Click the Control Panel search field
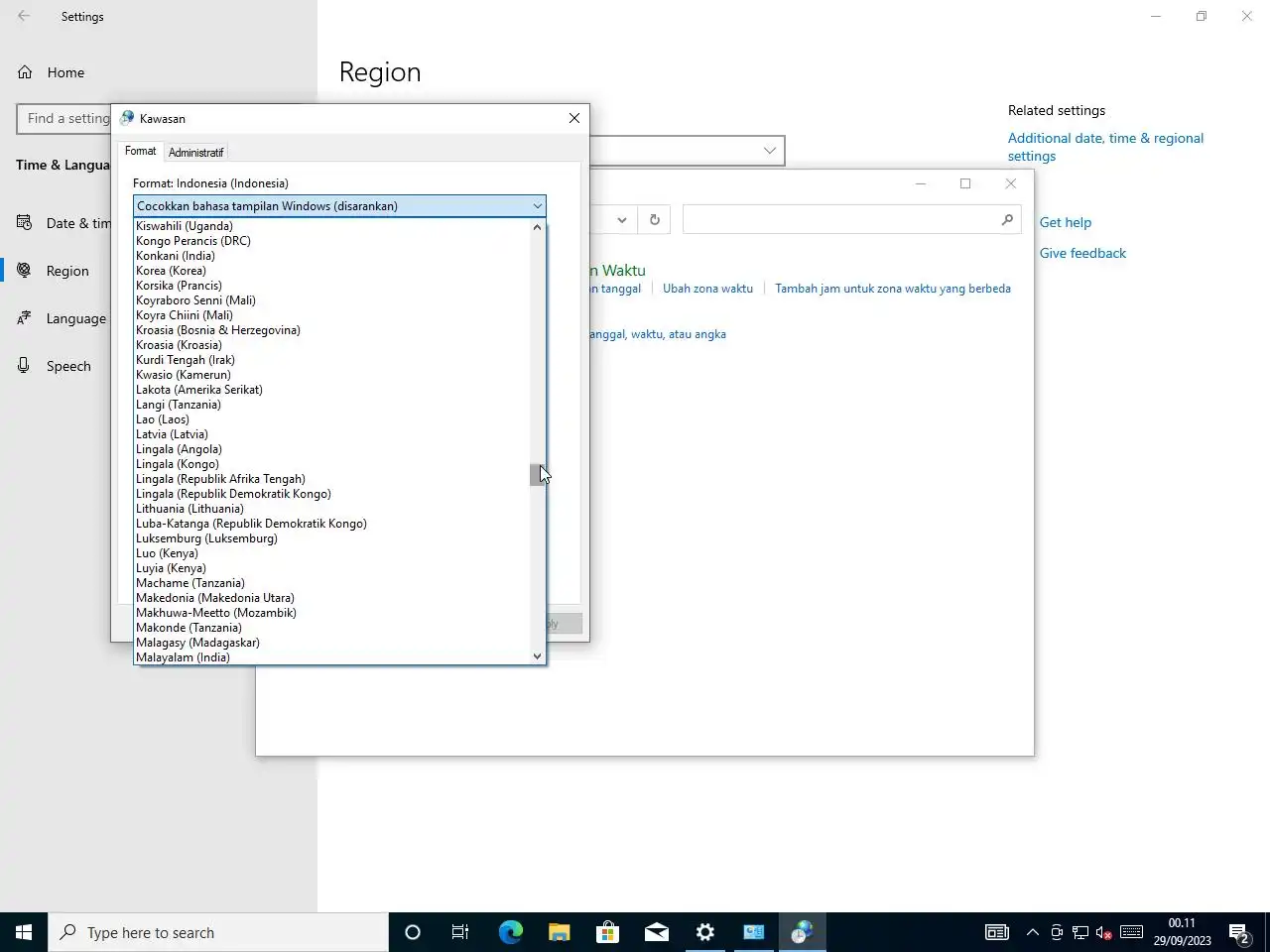Screen dimensions: 1270x952 851,219
